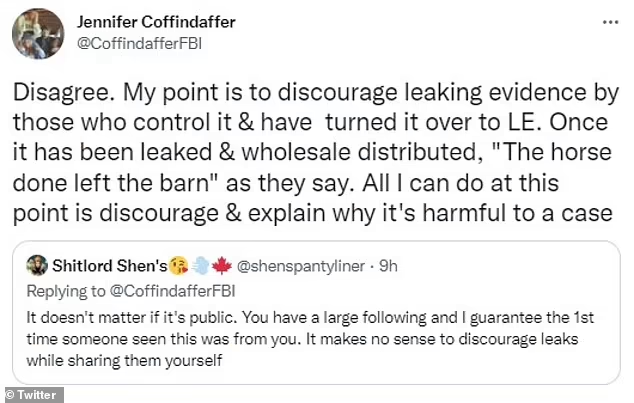
Task: Open the tweet's three-dot more menu
Action: click(608, 20)
